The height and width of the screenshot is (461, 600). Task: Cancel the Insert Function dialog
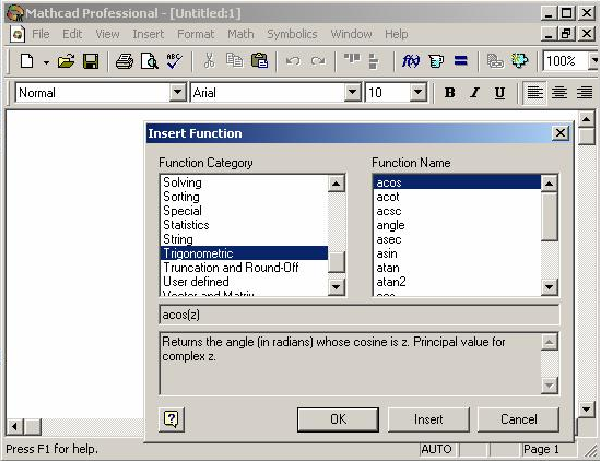[x=519, y=419]
